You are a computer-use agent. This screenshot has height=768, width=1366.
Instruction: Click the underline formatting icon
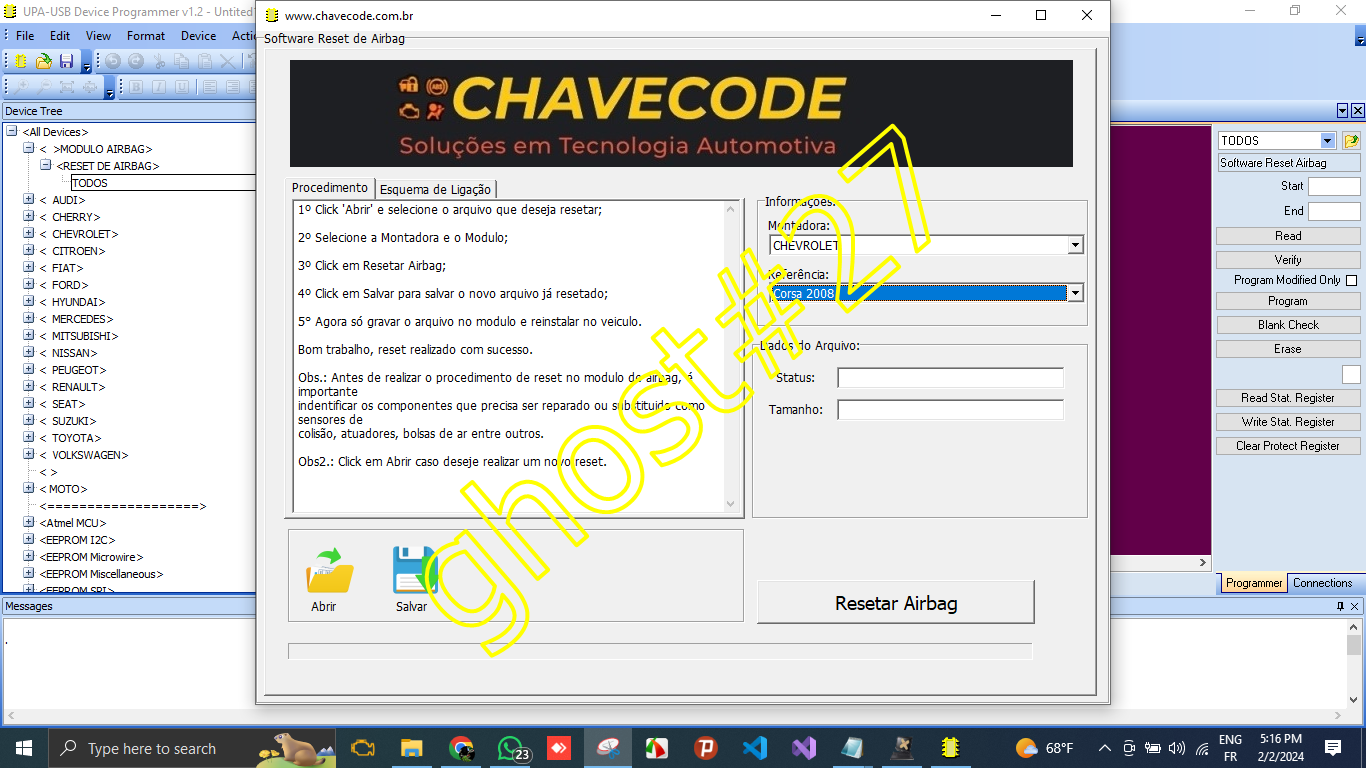pyautogui.click(x=182, y=87)
